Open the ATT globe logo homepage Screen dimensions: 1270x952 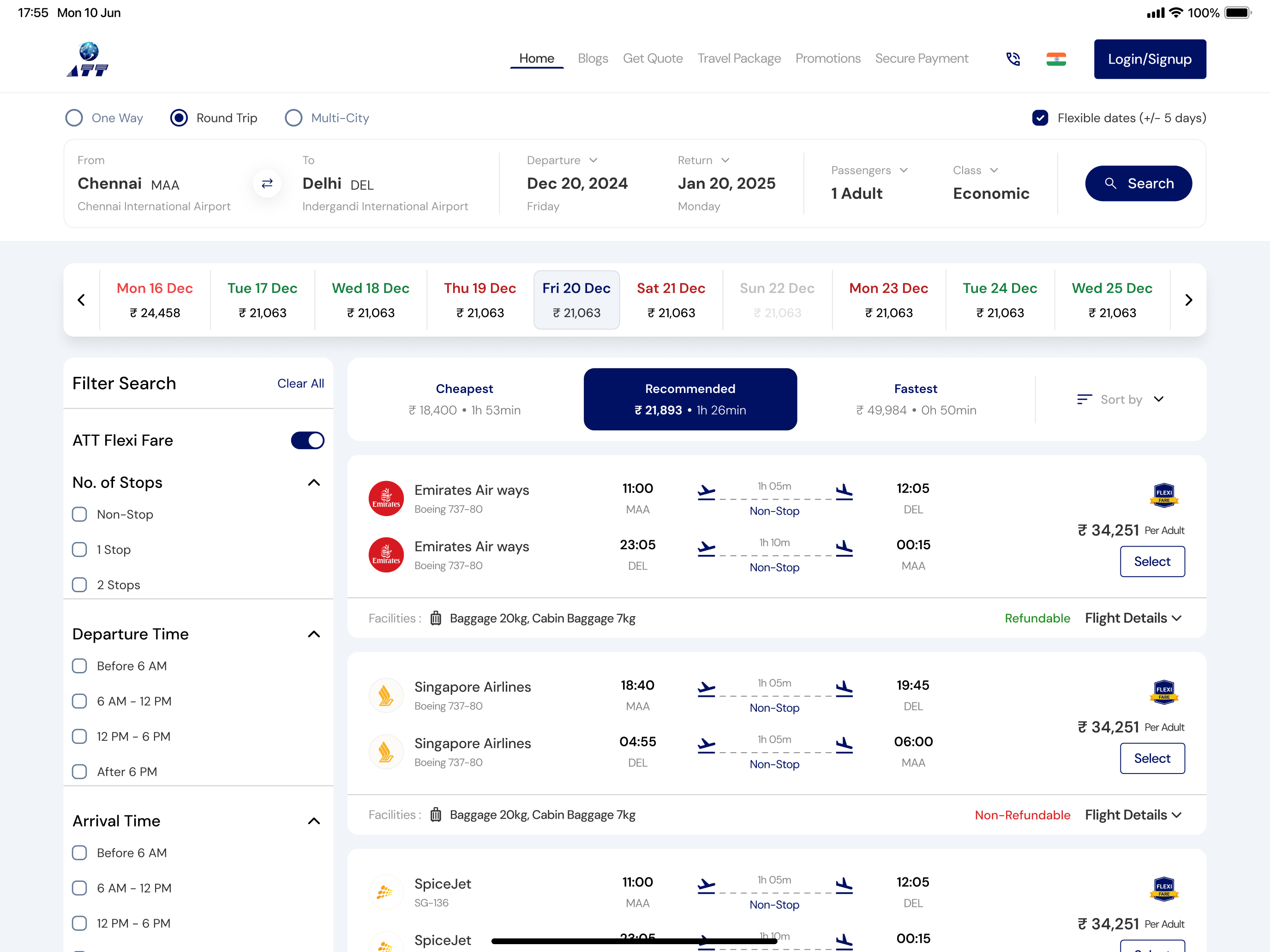[x=88, y=59]
